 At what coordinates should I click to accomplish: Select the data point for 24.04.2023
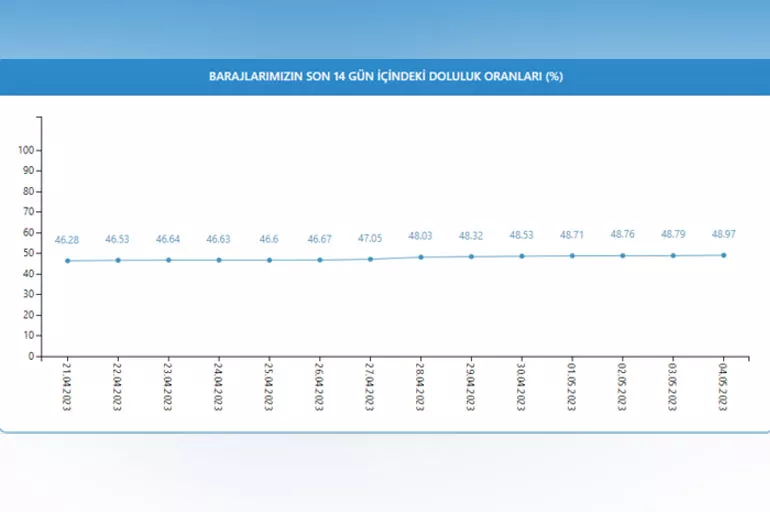[x=219, y=260]
